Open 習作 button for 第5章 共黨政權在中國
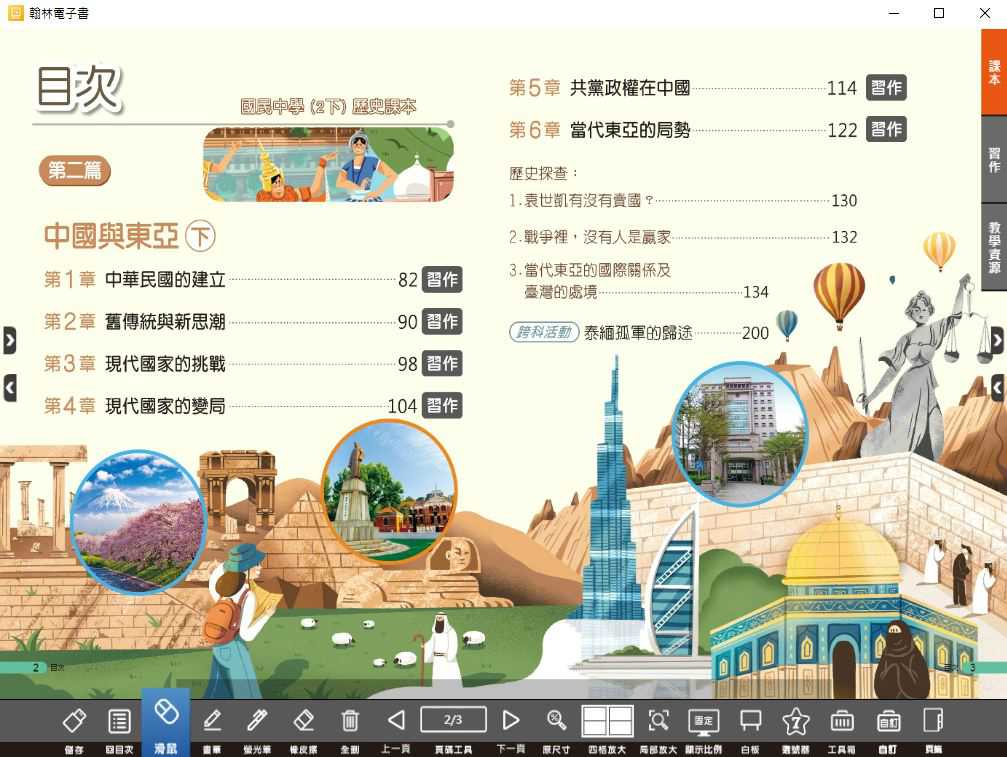 pos(886,87)
